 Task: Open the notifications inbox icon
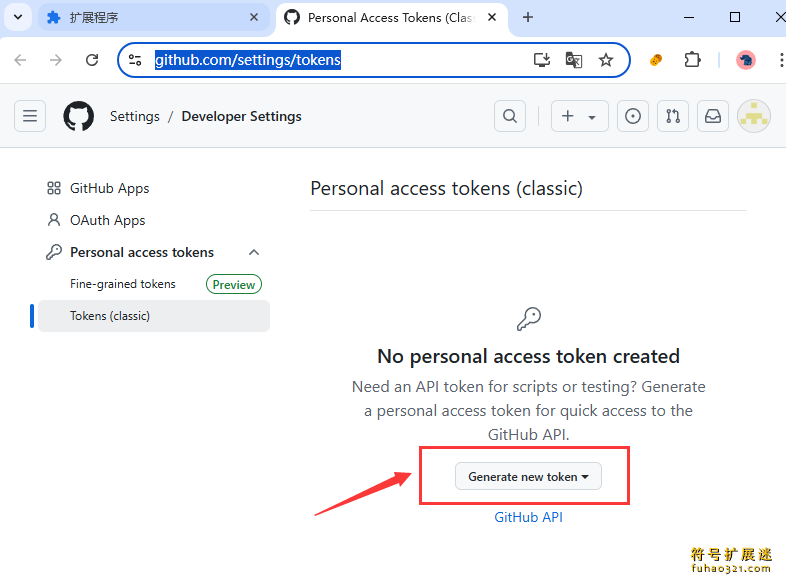[713, 116]
